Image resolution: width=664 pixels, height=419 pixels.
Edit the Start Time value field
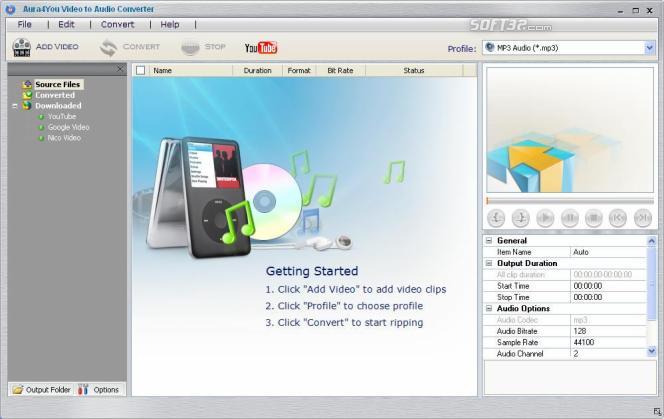pyautogui.click(x=609, y=286)
